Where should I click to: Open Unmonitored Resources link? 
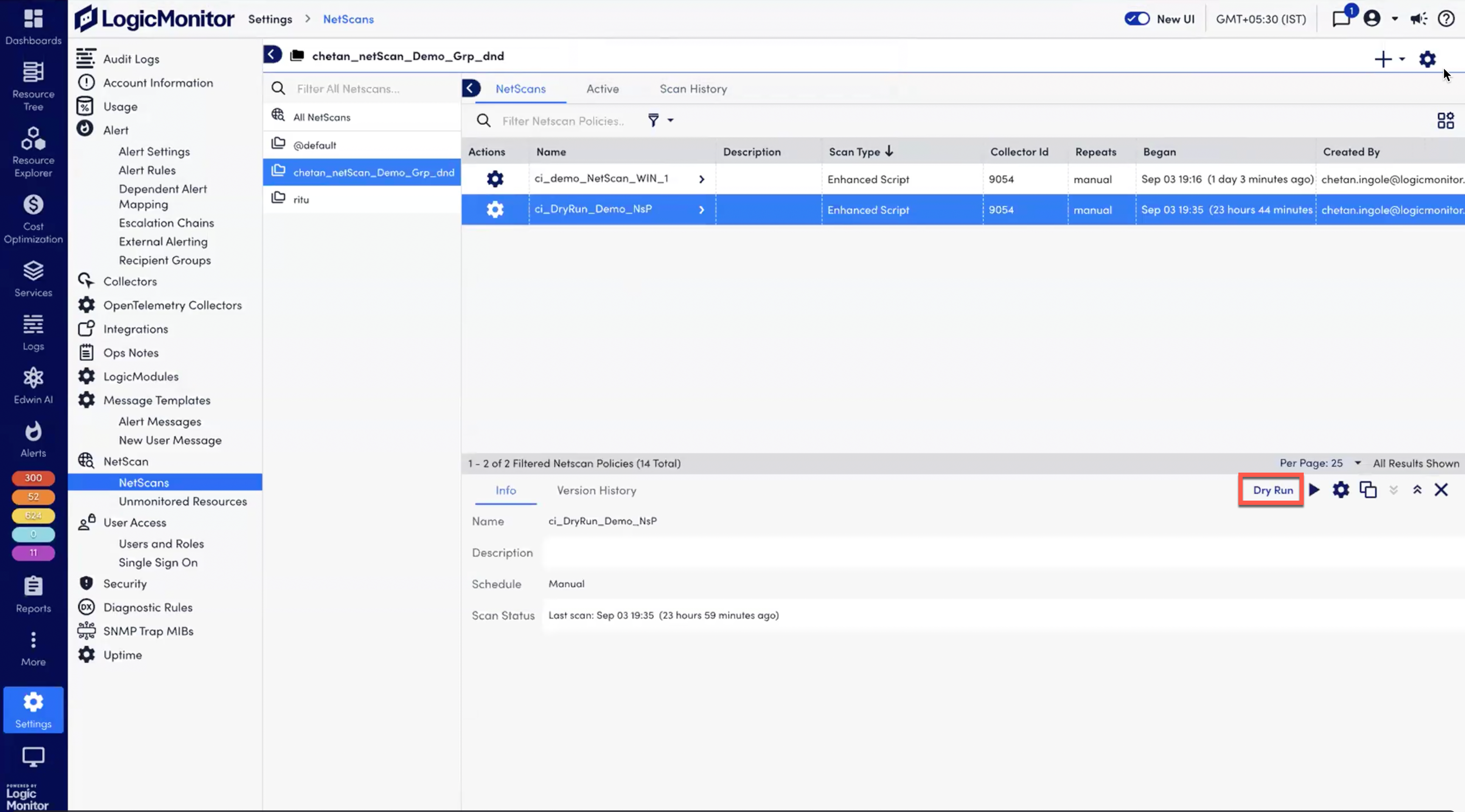tap(182, 501)
